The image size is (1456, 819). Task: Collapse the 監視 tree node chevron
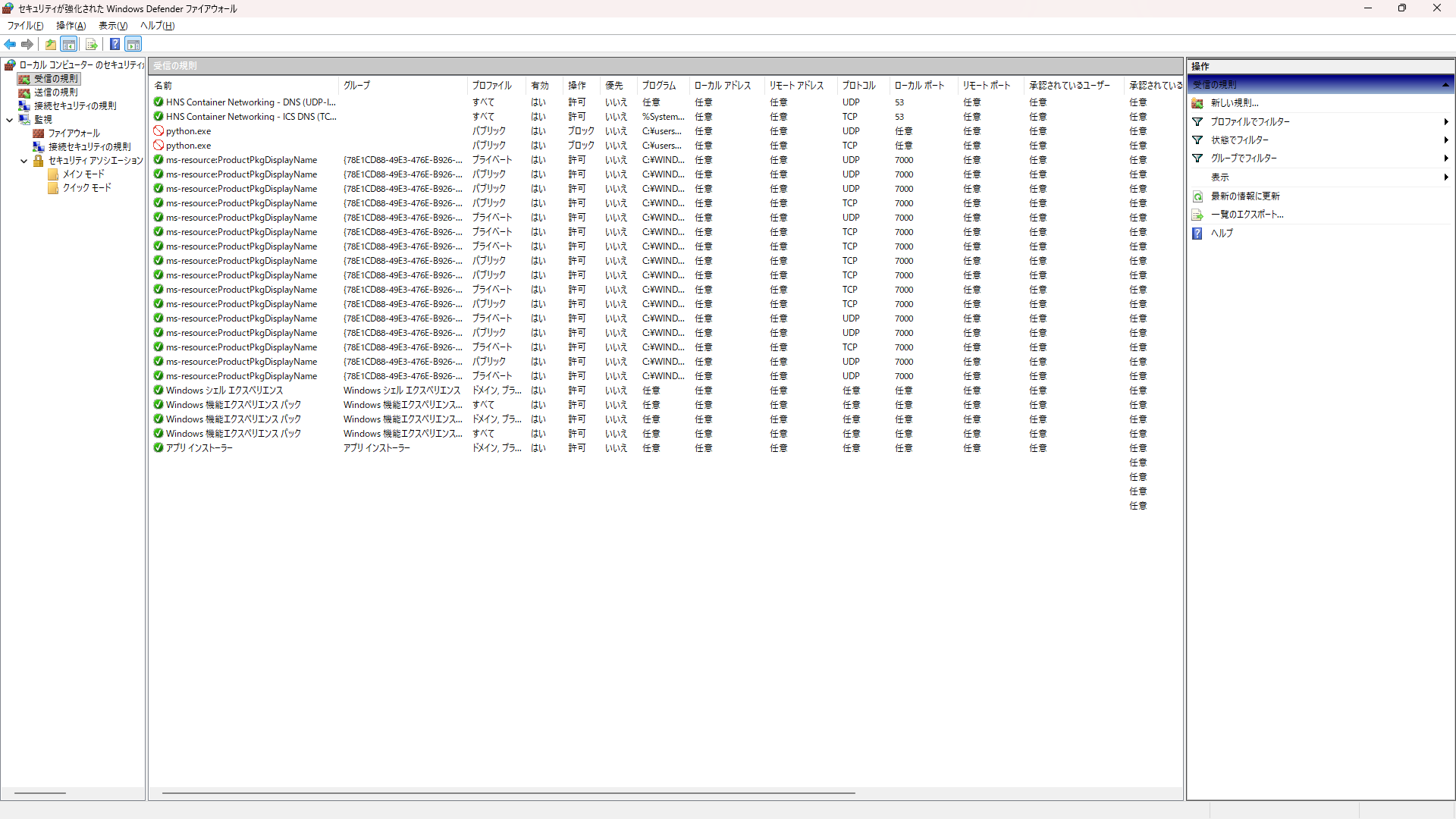tap(10, 120)
